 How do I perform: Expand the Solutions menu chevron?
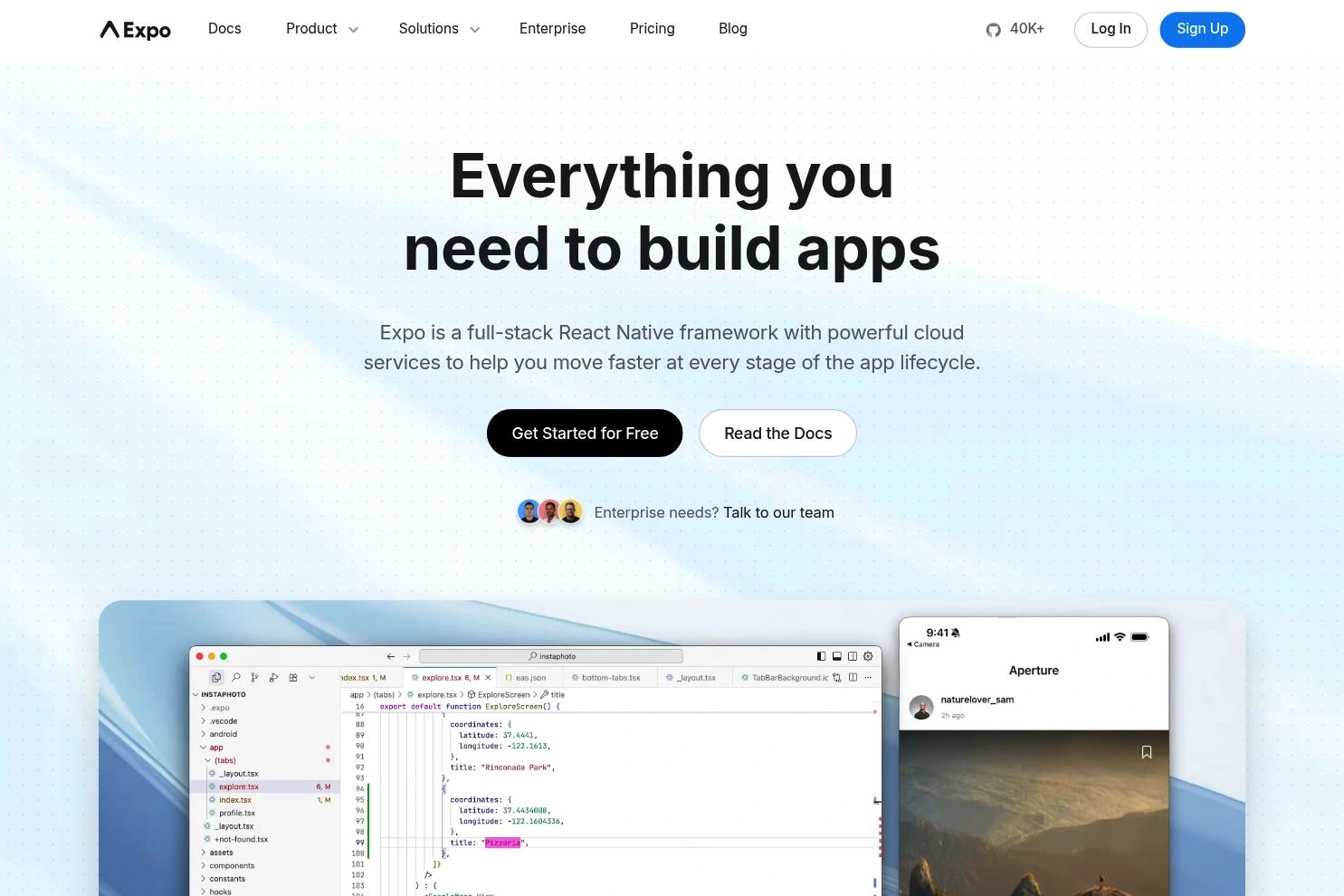tap(474, 30)
